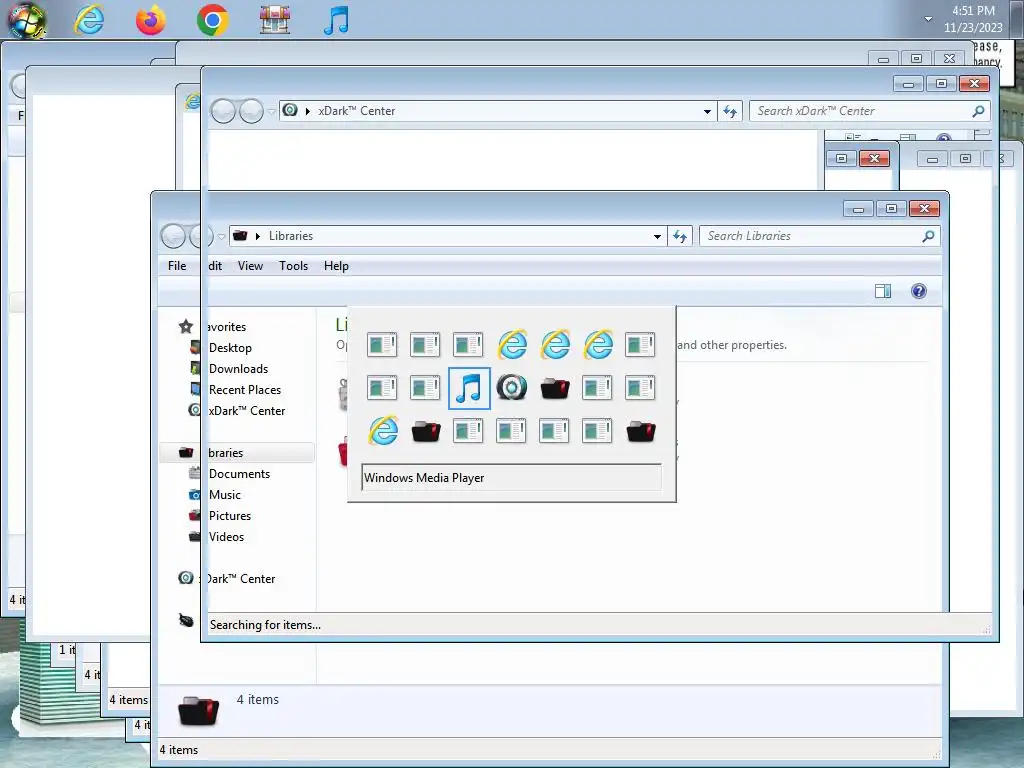
Task: Select the Network icon in the navigation pane
Action: pyautogui.click(x=185, y=620)
